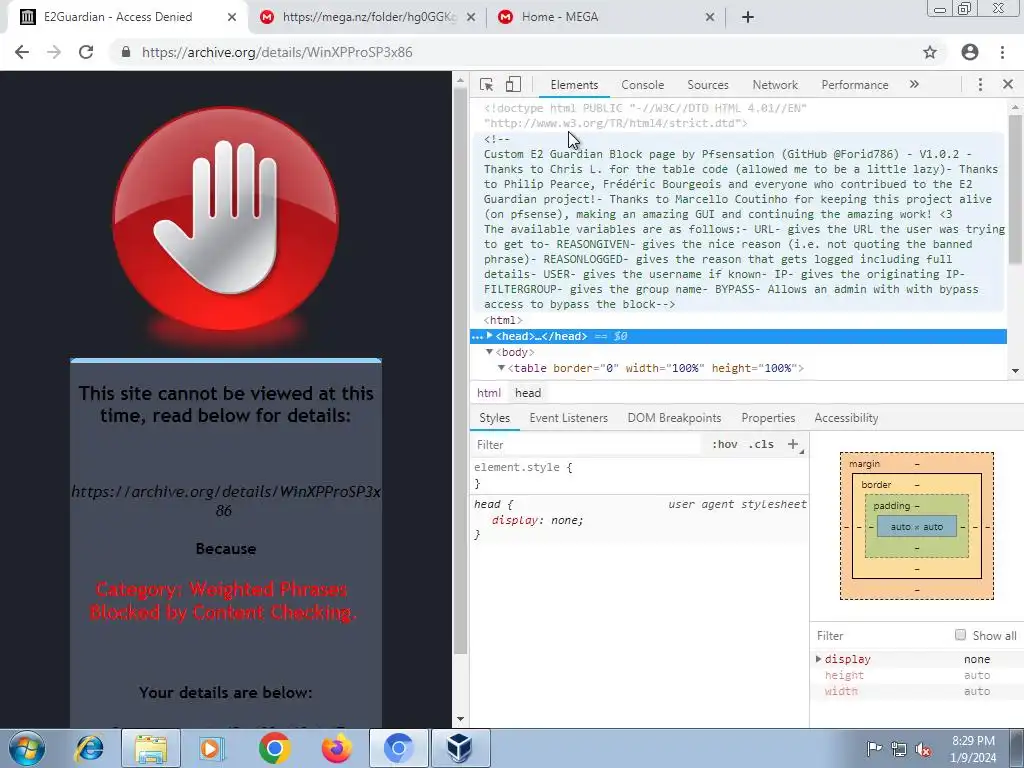Open DevTools customize menu (three dots)
Image resolution: width=1024 pixels, height=768 pixels.
pos(980,84)
